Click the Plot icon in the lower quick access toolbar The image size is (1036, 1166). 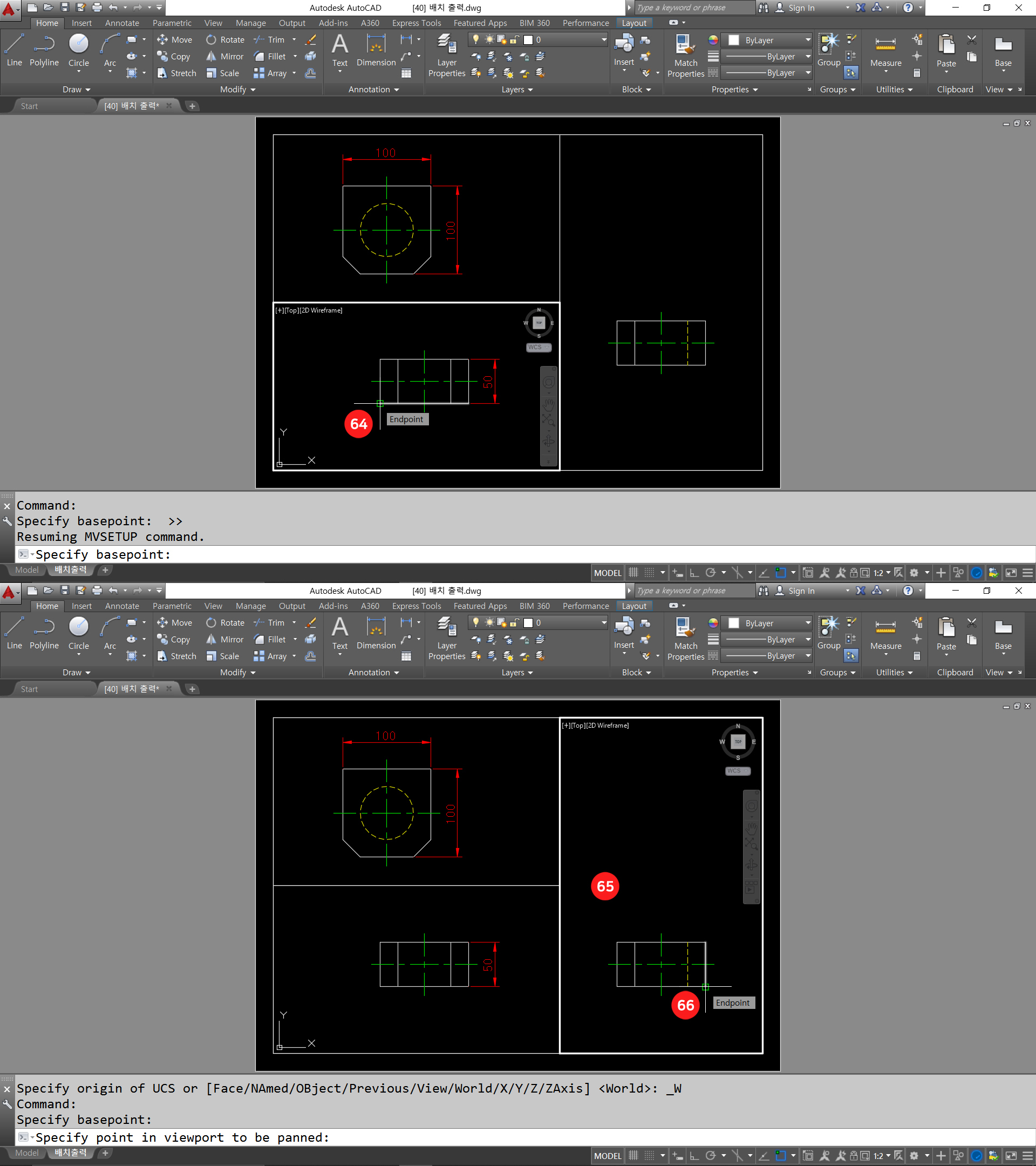[97, 591]
